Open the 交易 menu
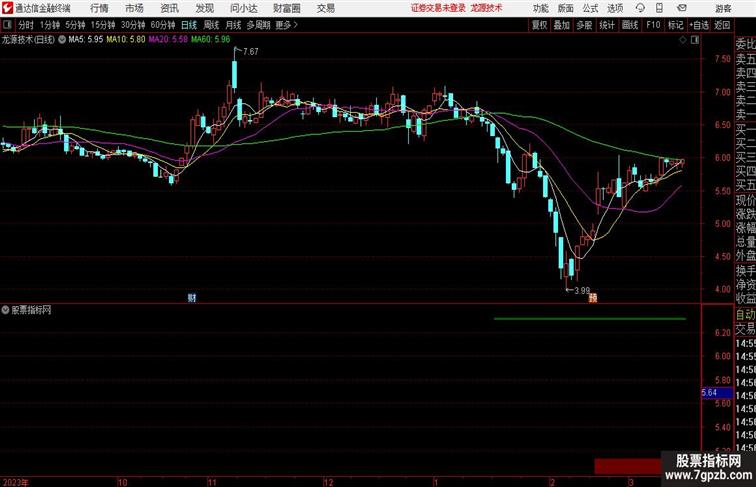Viewport: 756px width, 487px height. point(325,8)
